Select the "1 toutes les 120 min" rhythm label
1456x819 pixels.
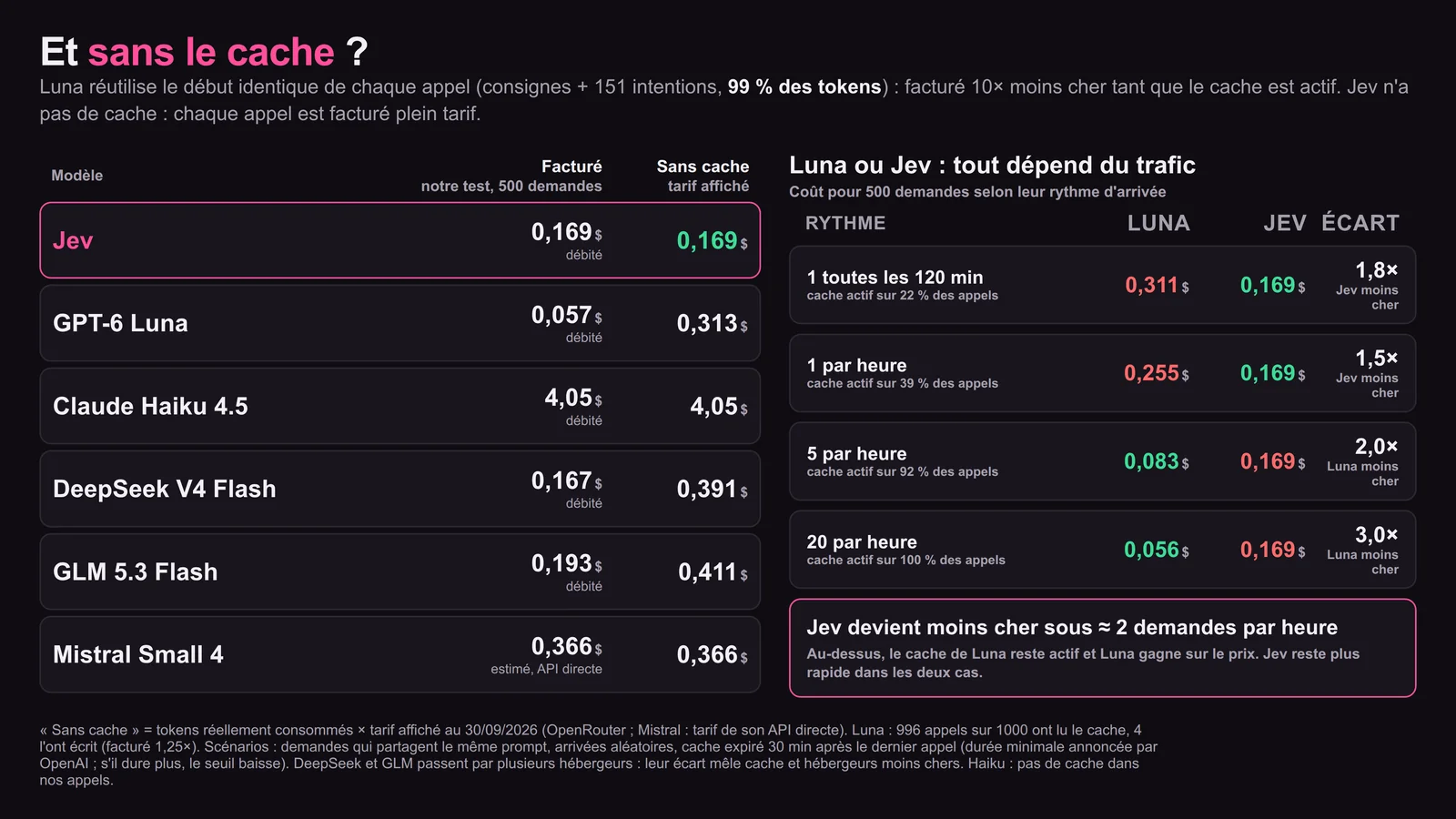point(895,278)
